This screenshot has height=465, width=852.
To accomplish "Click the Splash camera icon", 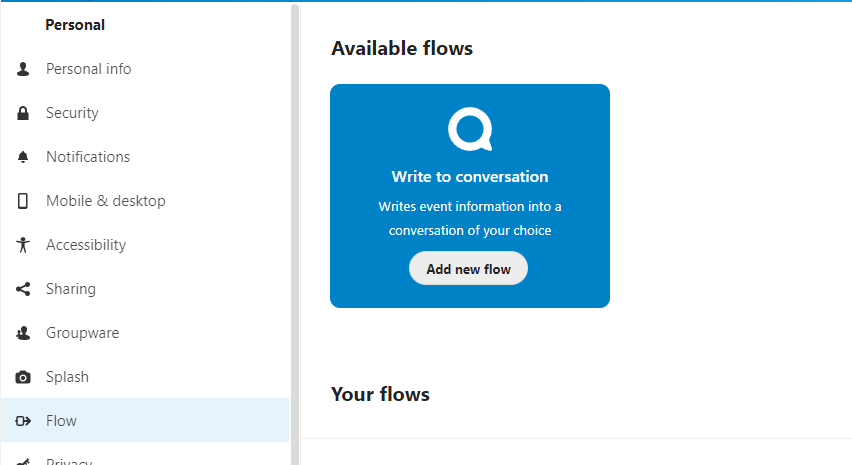I will coord(23,377).
